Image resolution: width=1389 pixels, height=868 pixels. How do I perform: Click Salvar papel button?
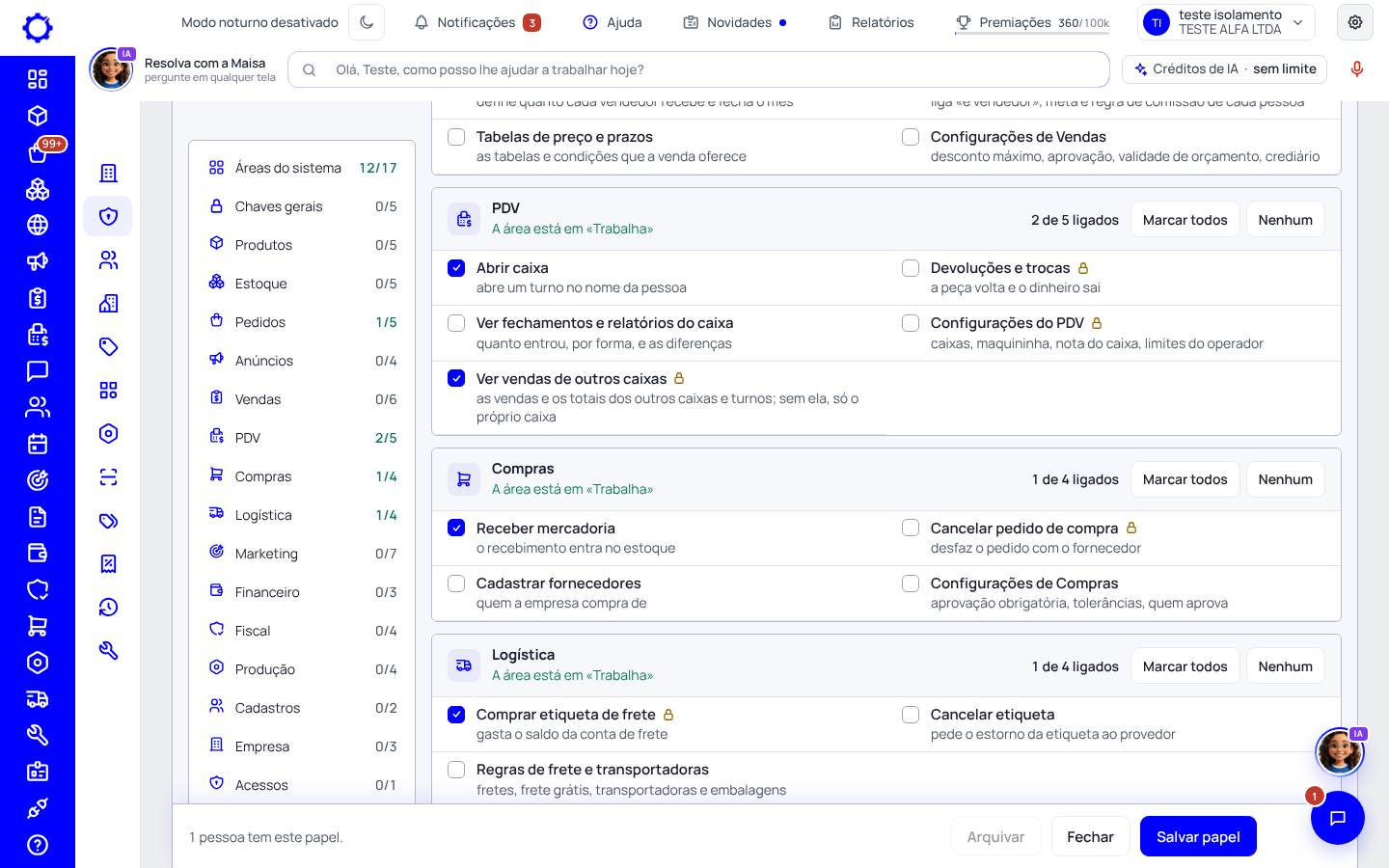click(1198, 836)
